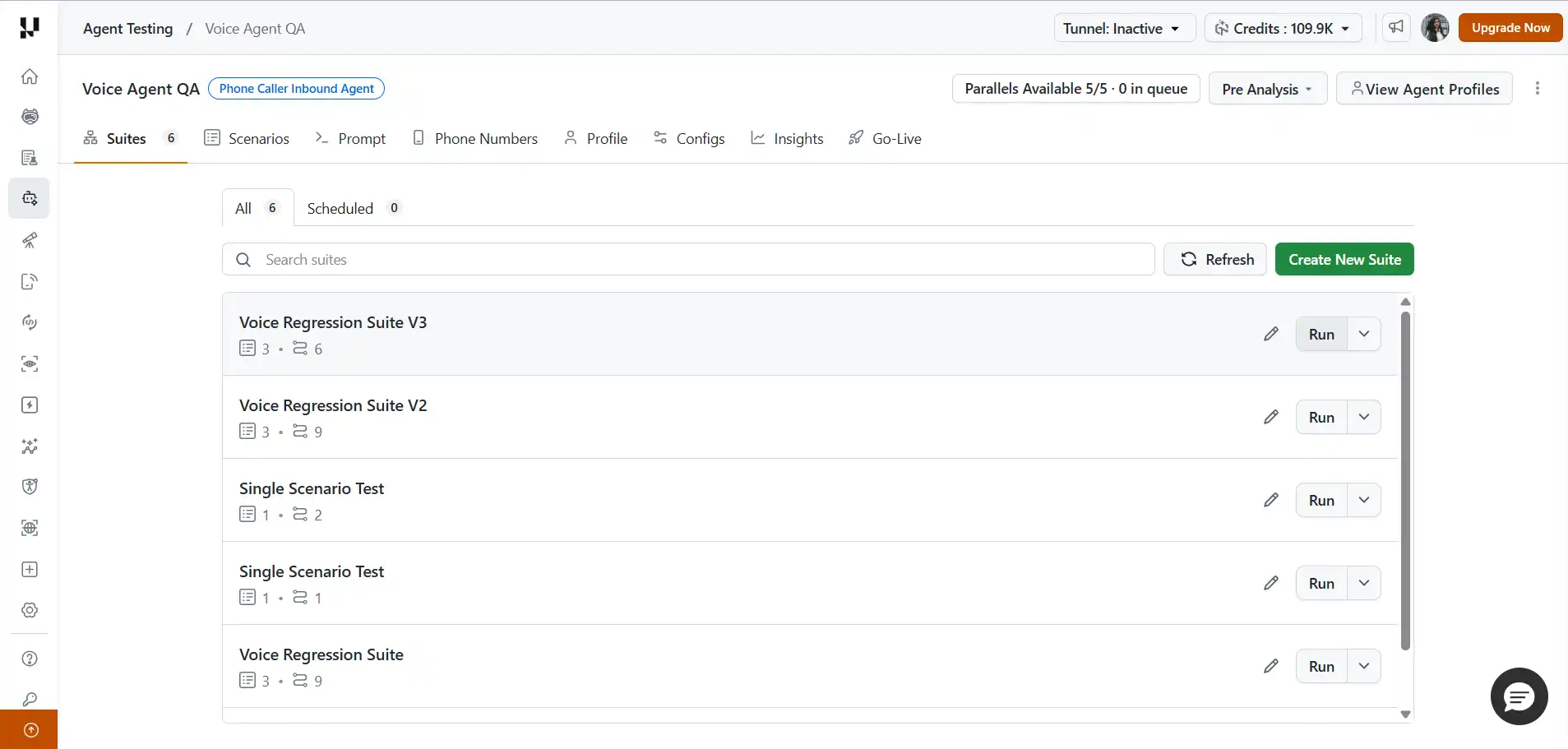Open View Agent Profiles
Viewport: 1568px width, 749px height.
coord(1424,89)
